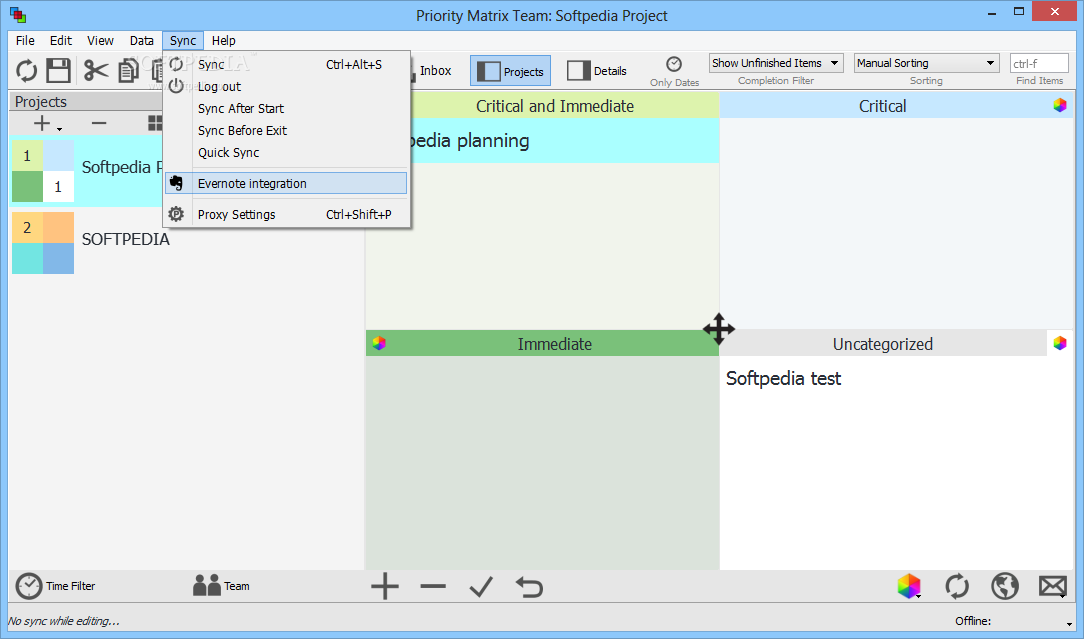The height and width of the screenshot is (639, 1084).
Task: Click the projects grid view icon
Action: [x=155, y=124]
